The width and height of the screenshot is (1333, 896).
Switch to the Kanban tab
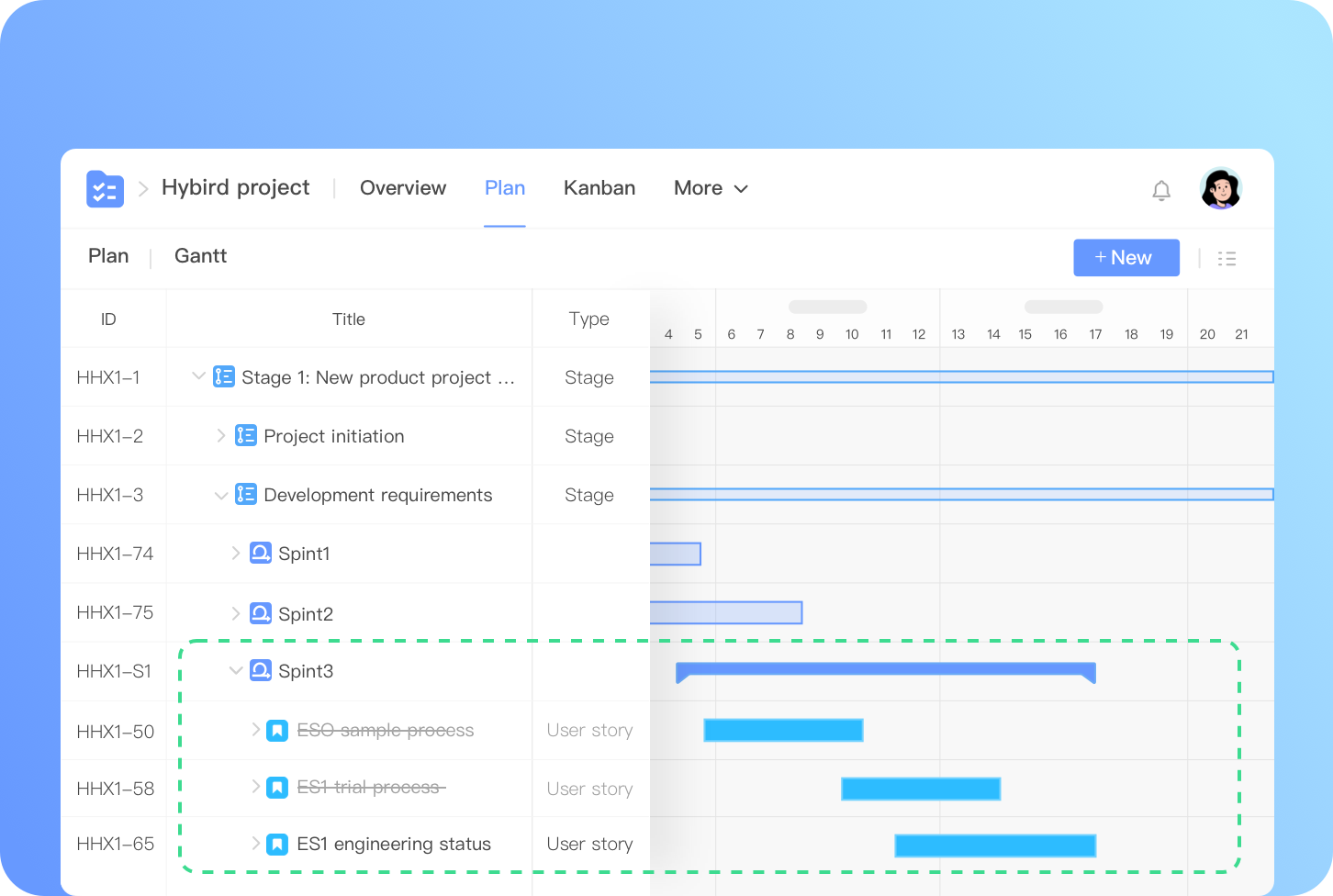point(599,188)
